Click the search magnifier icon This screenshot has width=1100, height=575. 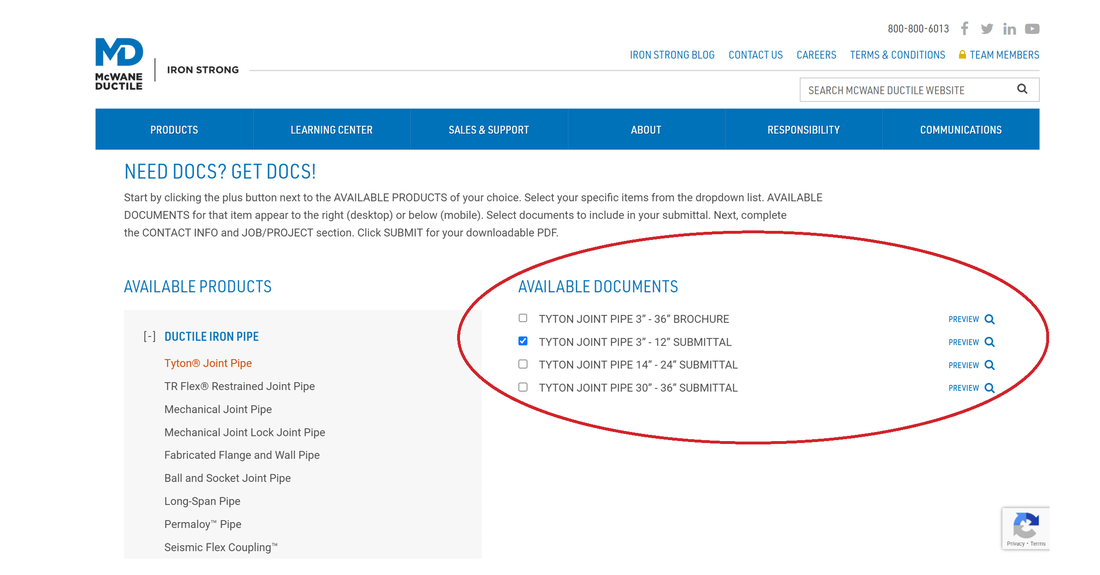tap(1022, 89)
